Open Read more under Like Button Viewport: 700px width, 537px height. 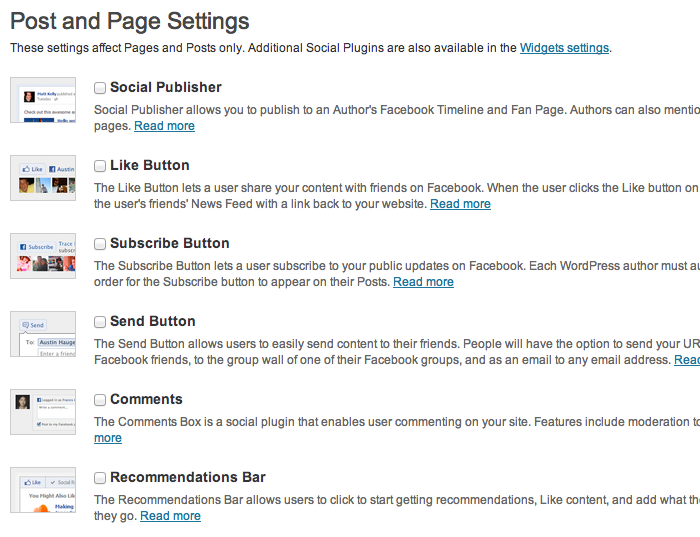point(460,204)
